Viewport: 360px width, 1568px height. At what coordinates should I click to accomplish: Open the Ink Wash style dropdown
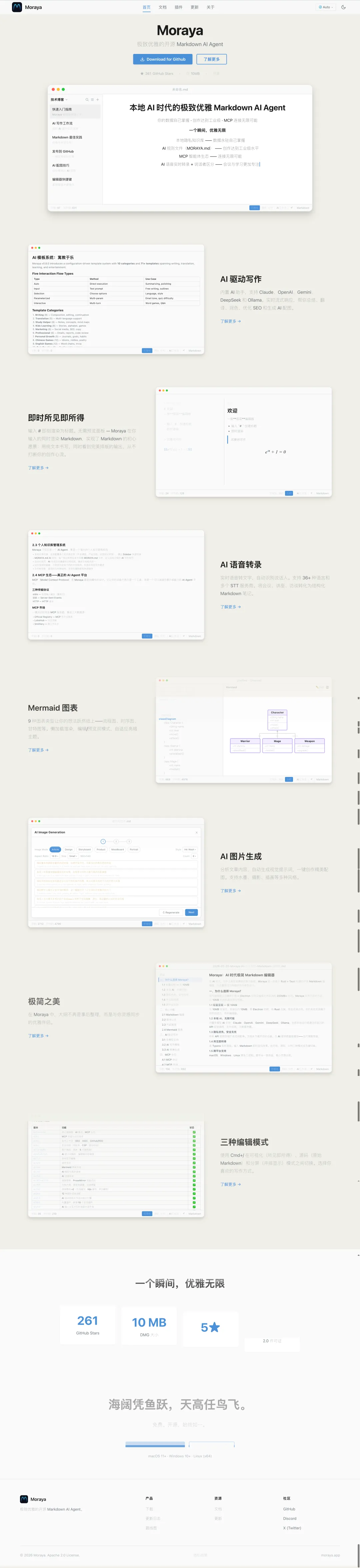(190, 849)
